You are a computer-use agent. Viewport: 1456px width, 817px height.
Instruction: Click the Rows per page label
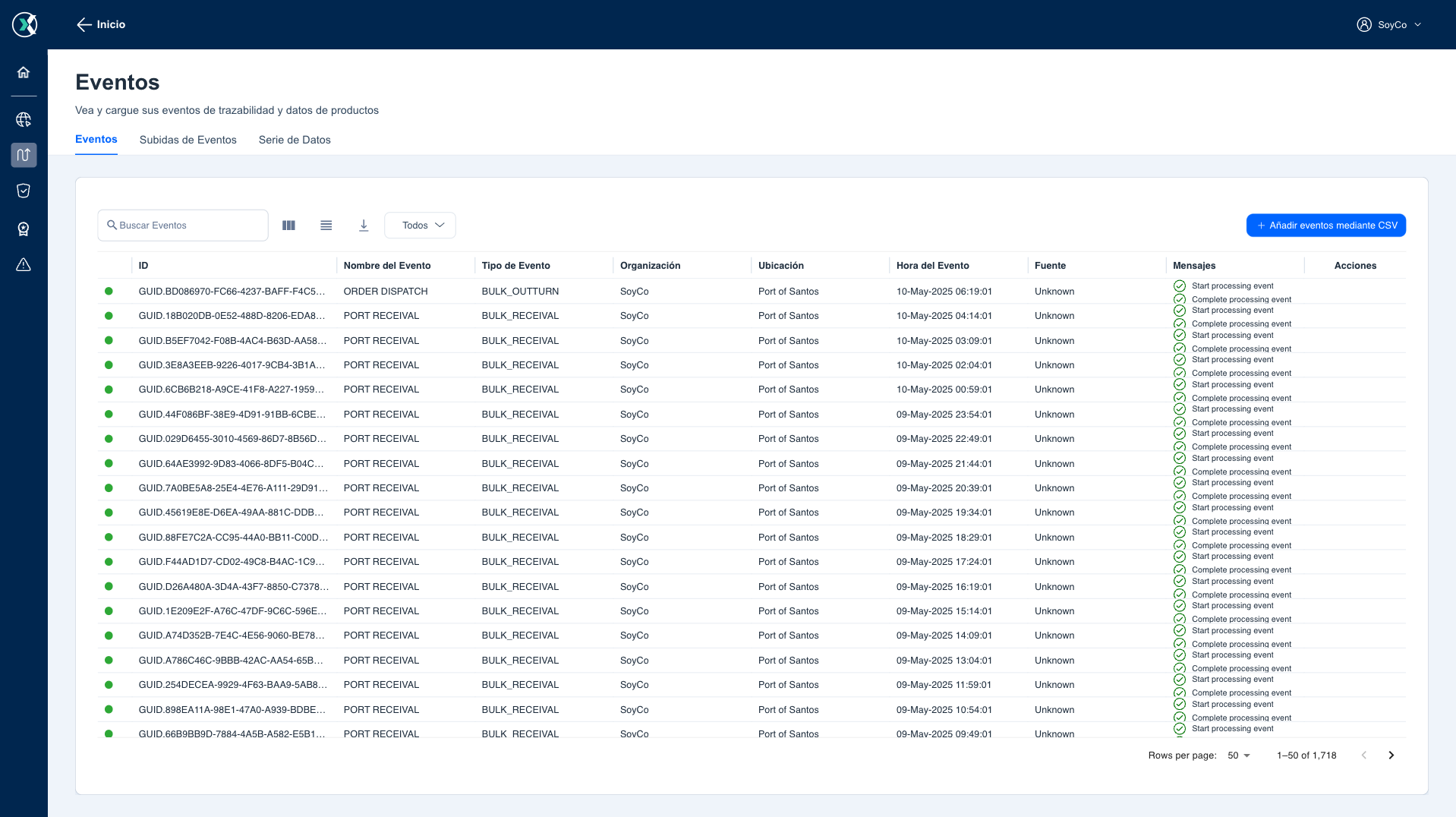1182,755
